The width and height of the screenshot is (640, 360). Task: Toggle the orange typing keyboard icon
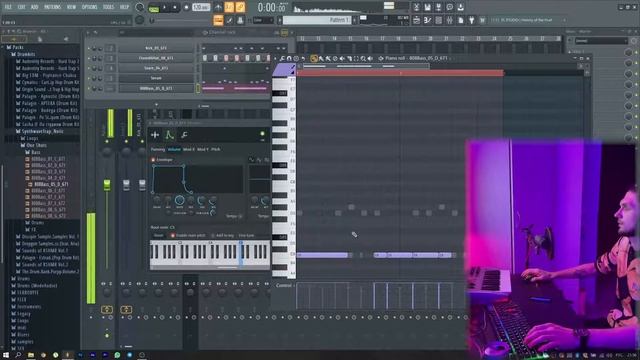click(218, 20)
